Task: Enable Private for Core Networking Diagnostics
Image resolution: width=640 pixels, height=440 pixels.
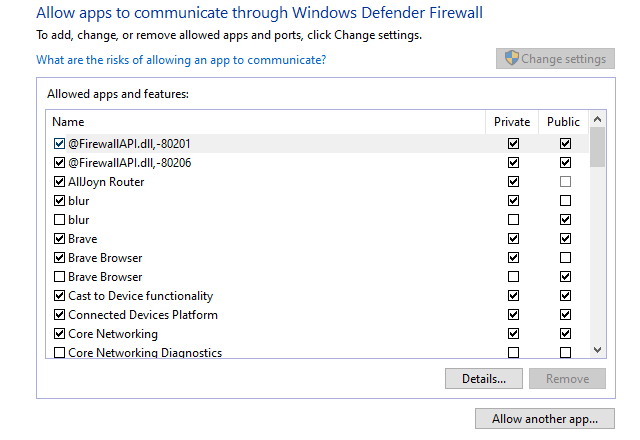Action: point(514,353)
